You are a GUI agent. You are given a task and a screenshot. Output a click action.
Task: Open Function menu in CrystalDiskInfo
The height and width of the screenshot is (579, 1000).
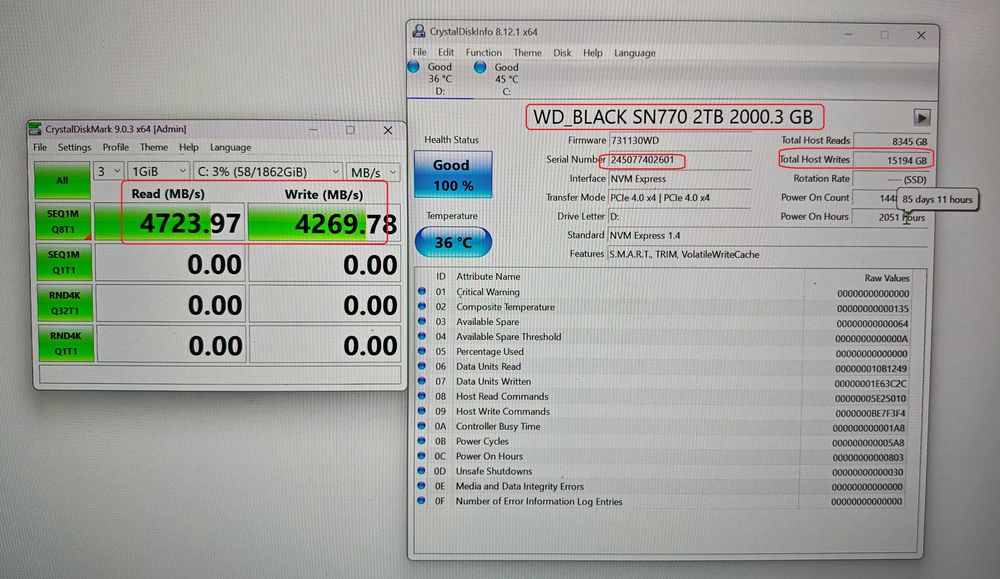point(483,52)
